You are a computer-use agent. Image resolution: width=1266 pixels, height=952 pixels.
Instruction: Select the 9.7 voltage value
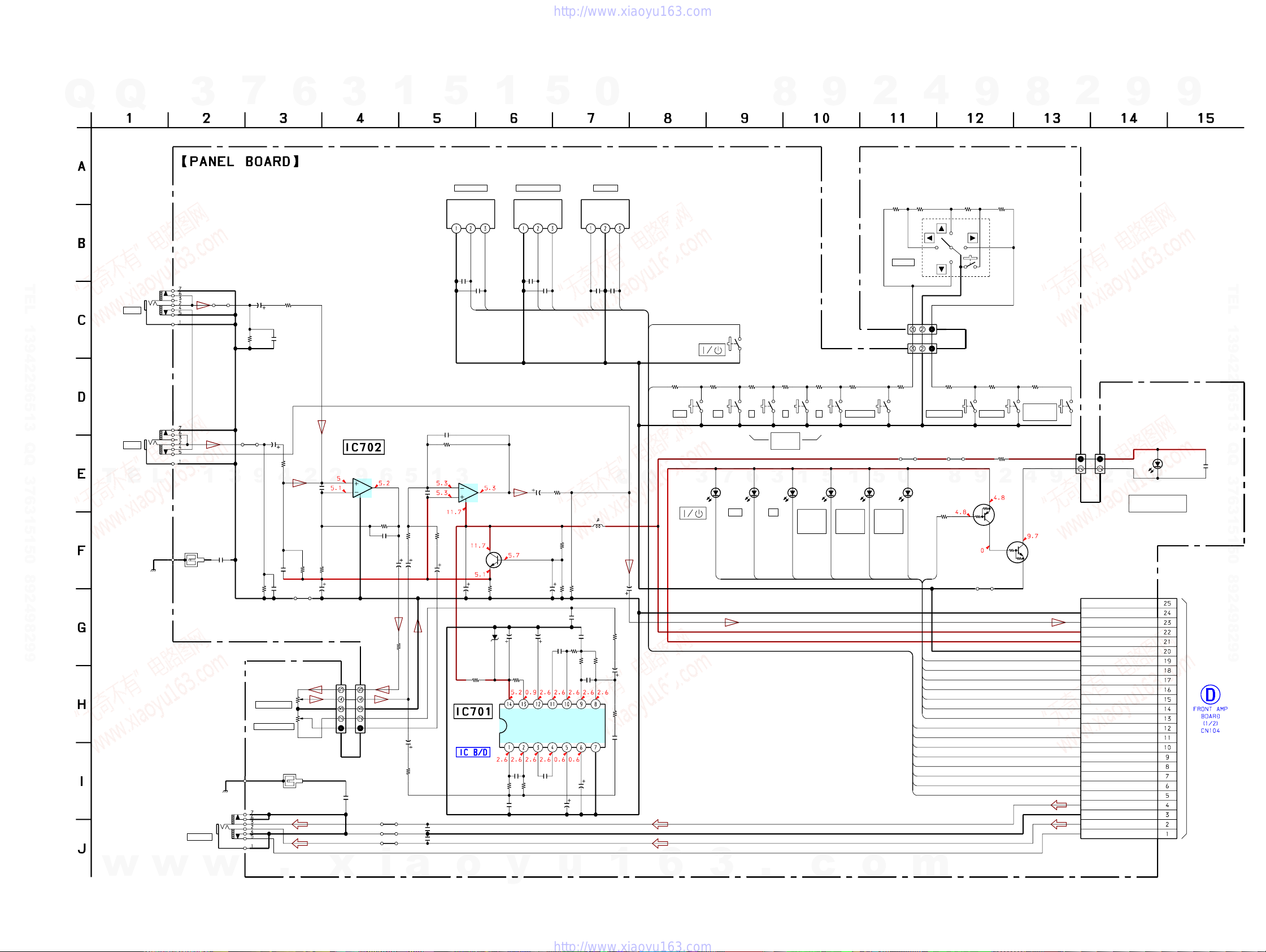(x=1033, y=536)
